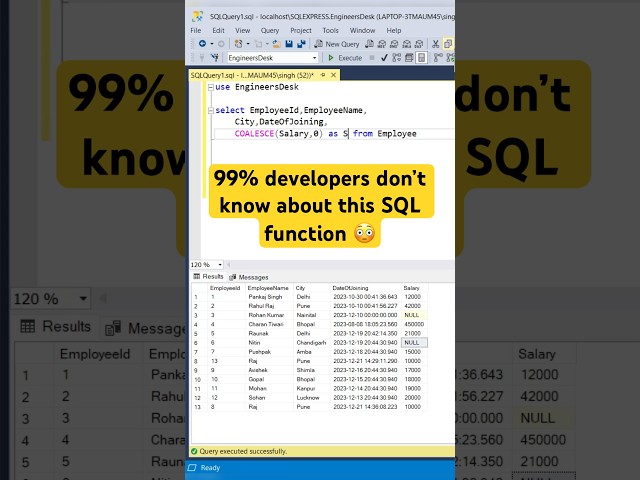Select the NULL salary cell for Rohan Kumar
Screen dimensions: 640x480
(x=412, y=315)
